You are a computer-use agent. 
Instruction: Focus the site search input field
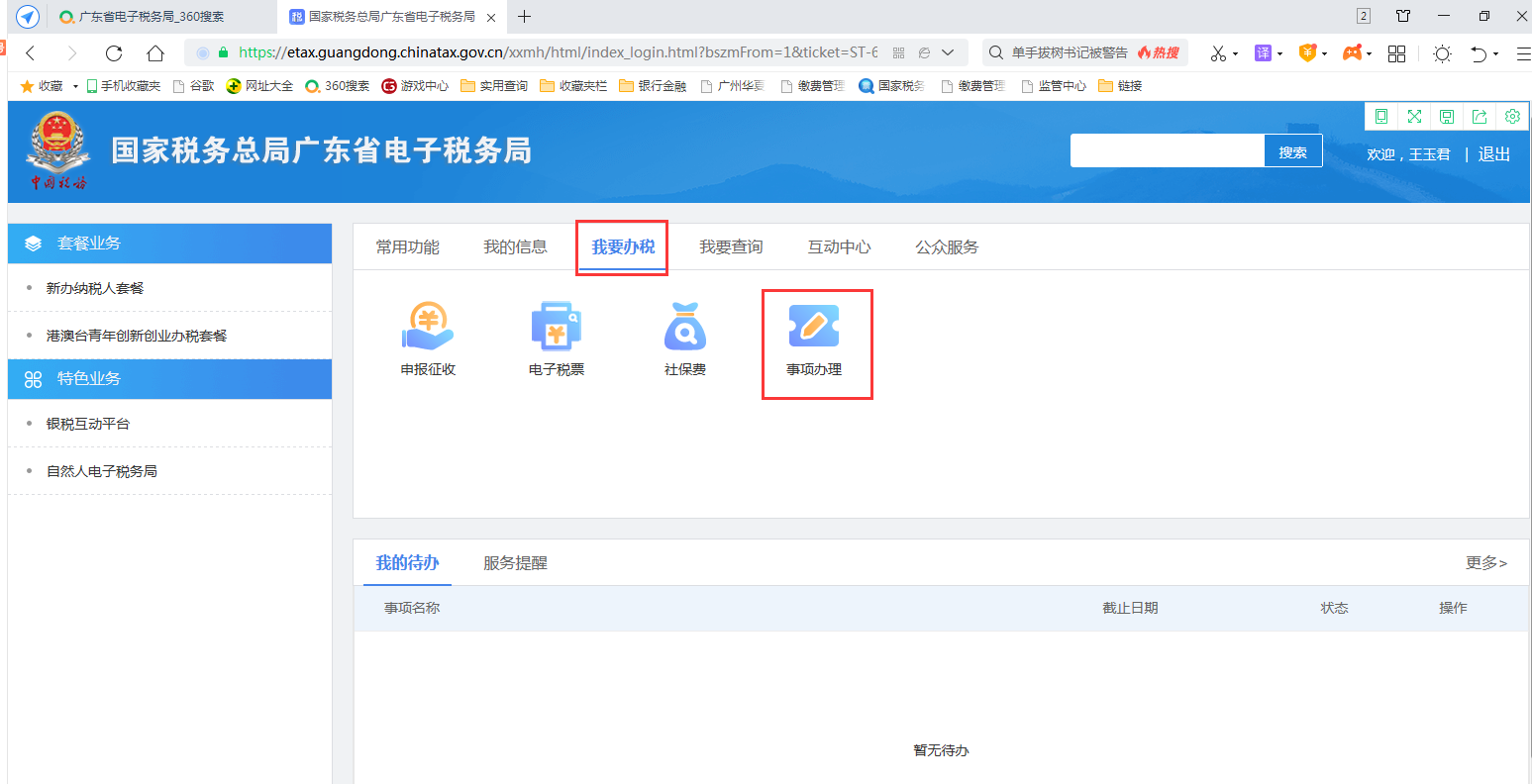(x=1167, y=151)
